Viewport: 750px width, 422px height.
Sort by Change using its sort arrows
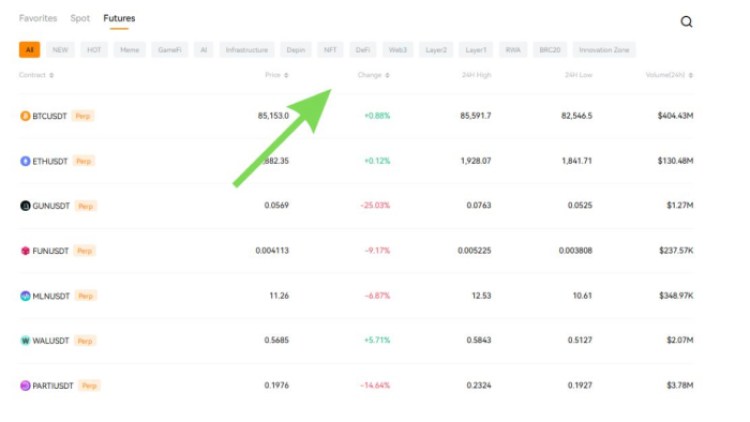(387, 75)
